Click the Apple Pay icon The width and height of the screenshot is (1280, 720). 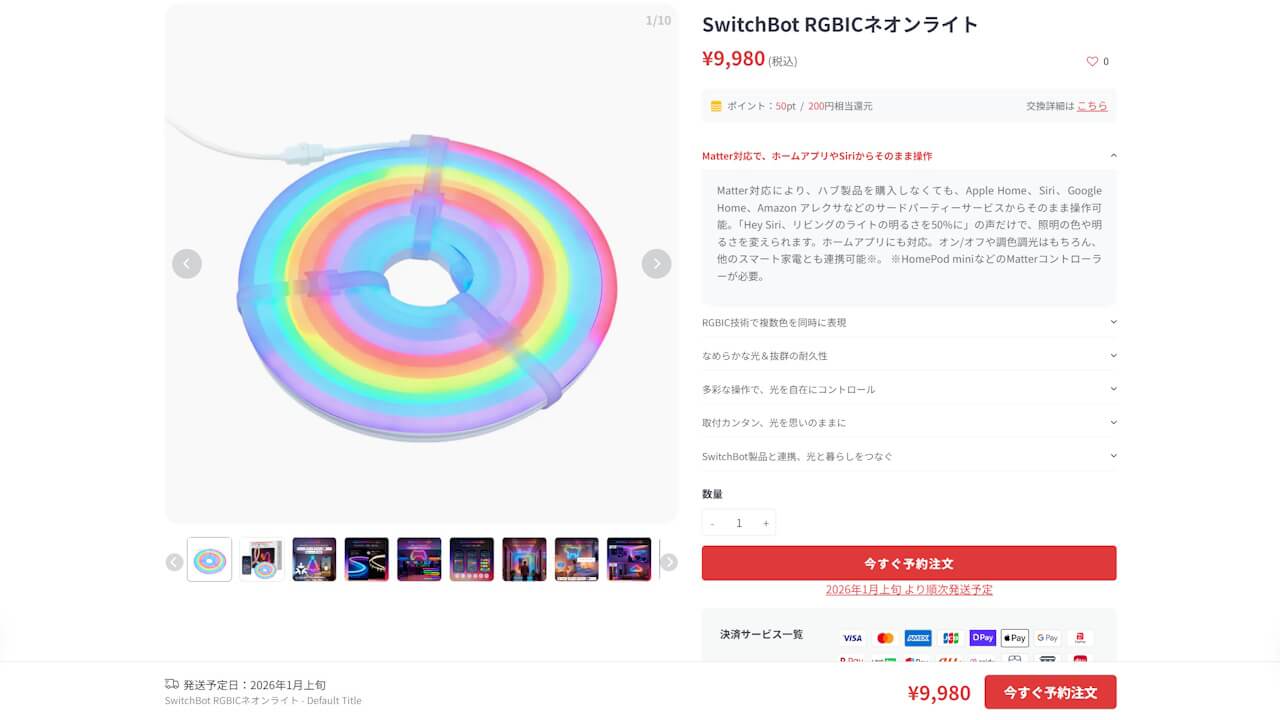pos(1014,638)
